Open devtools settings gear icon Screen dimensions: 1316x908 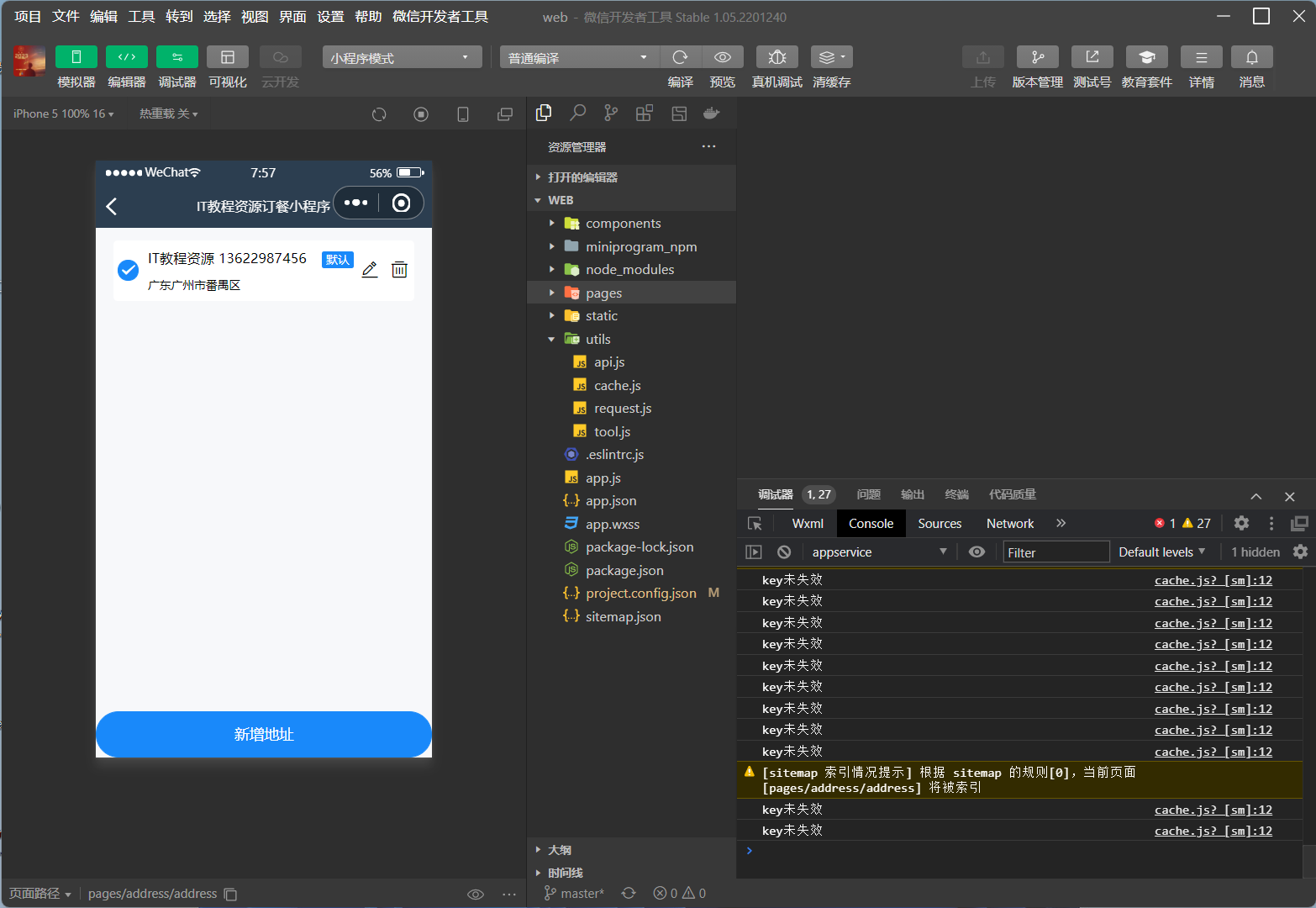pos(1241,523)
